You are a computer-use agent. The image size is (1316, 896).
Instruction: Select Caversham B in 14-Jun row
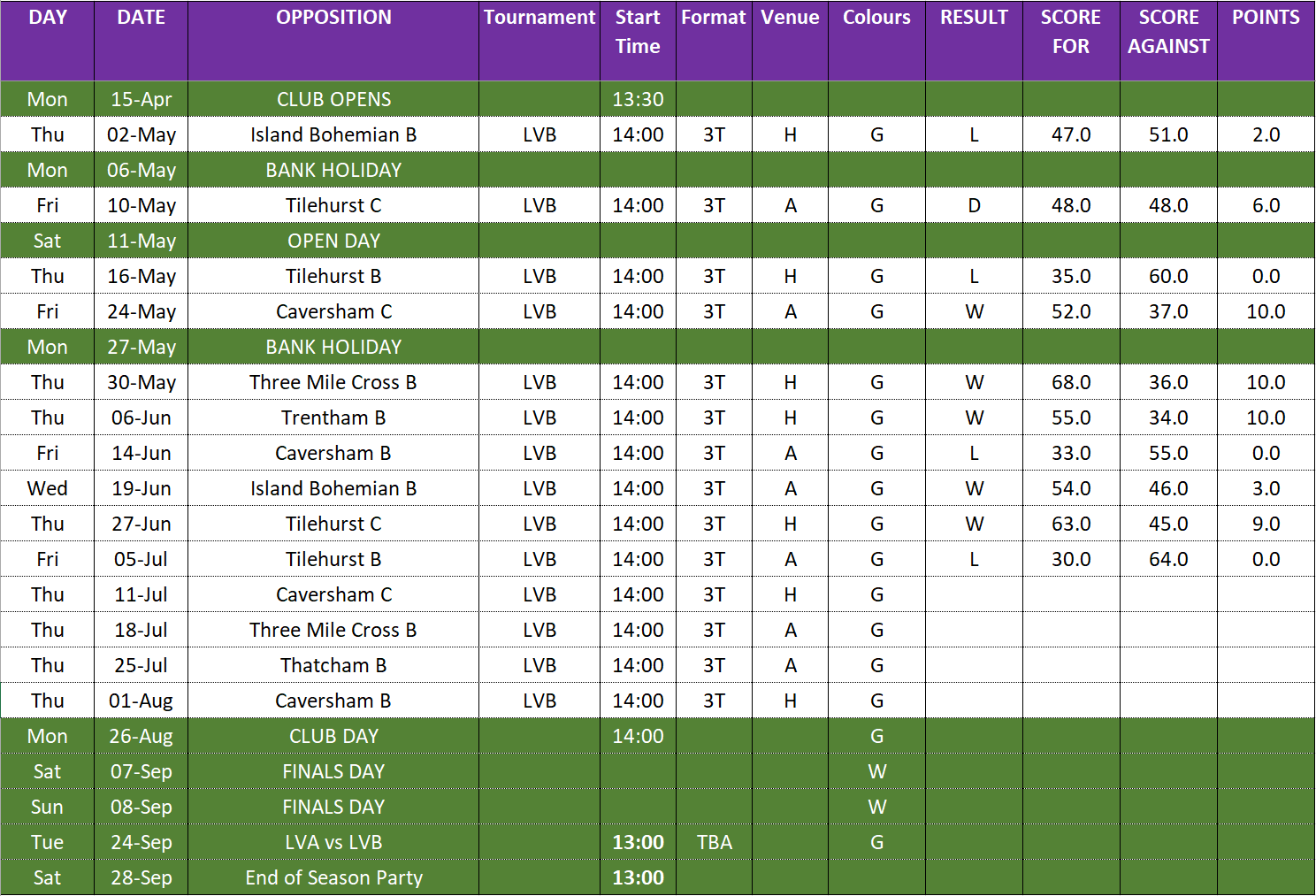[333, 453]
